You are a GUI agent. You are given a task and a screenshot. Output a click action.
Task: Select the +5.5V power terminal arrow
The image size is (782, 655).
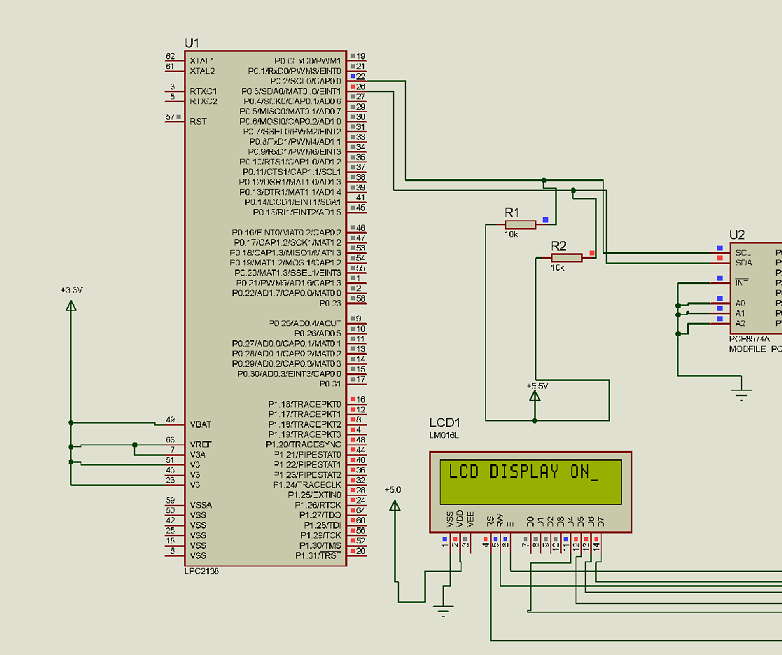coord(535,396)
